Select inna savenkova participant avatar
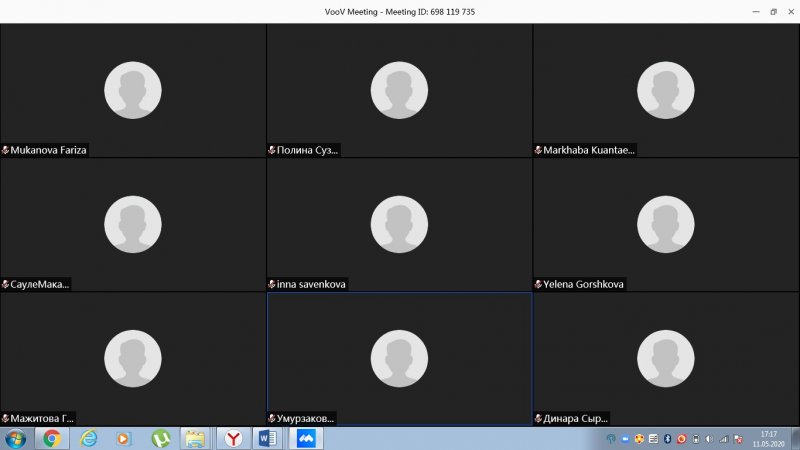This screenshot has height=450, width=800. 399,224
